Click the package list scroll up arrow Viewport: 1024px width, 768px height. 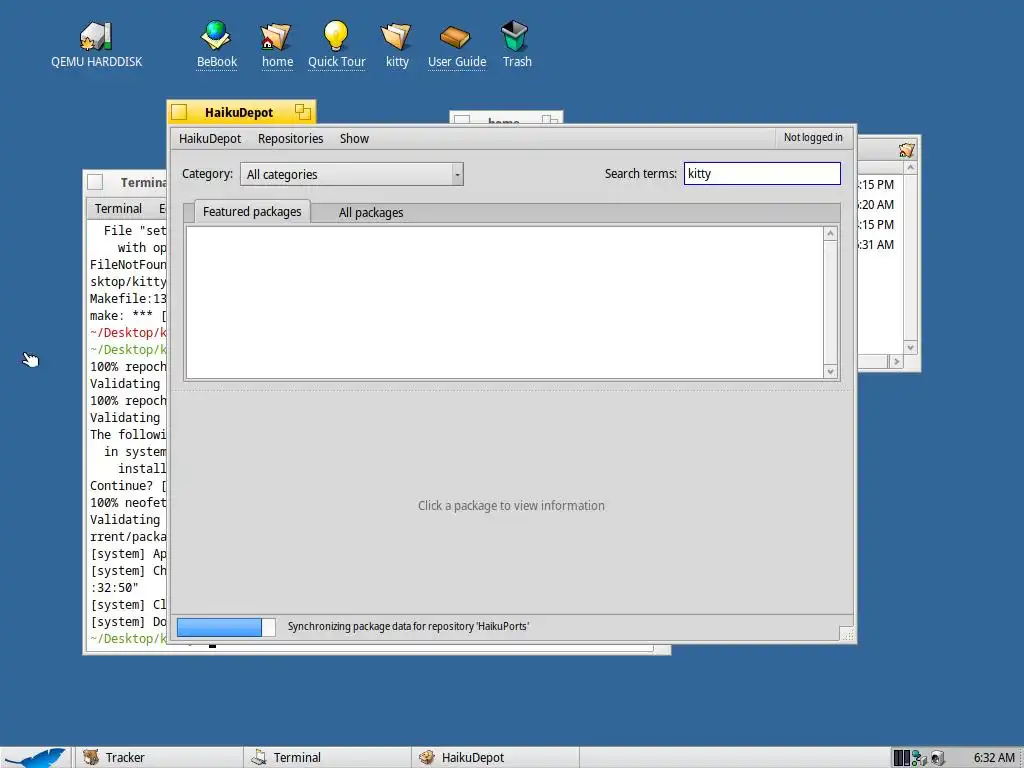(830, 234)
